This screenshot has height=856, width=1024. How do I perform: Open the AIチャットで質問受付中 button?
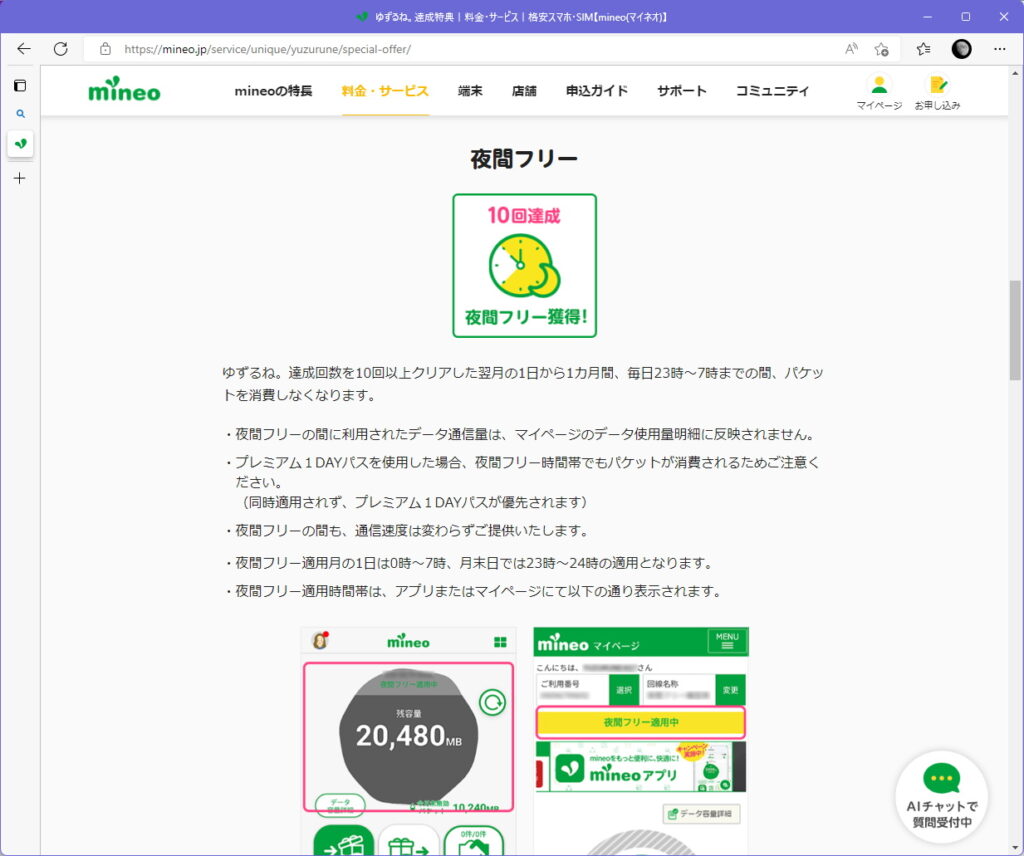942,797
